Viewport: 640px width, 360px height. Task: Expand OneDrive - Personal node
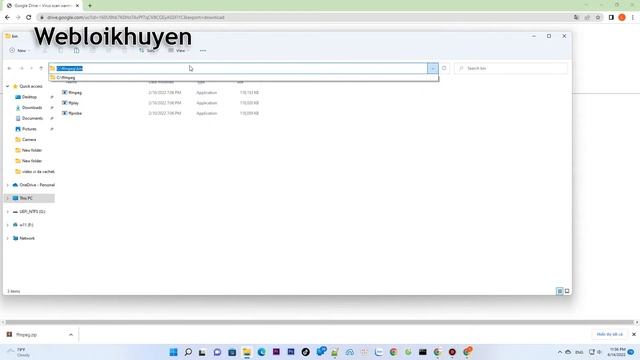click(7, 185)
